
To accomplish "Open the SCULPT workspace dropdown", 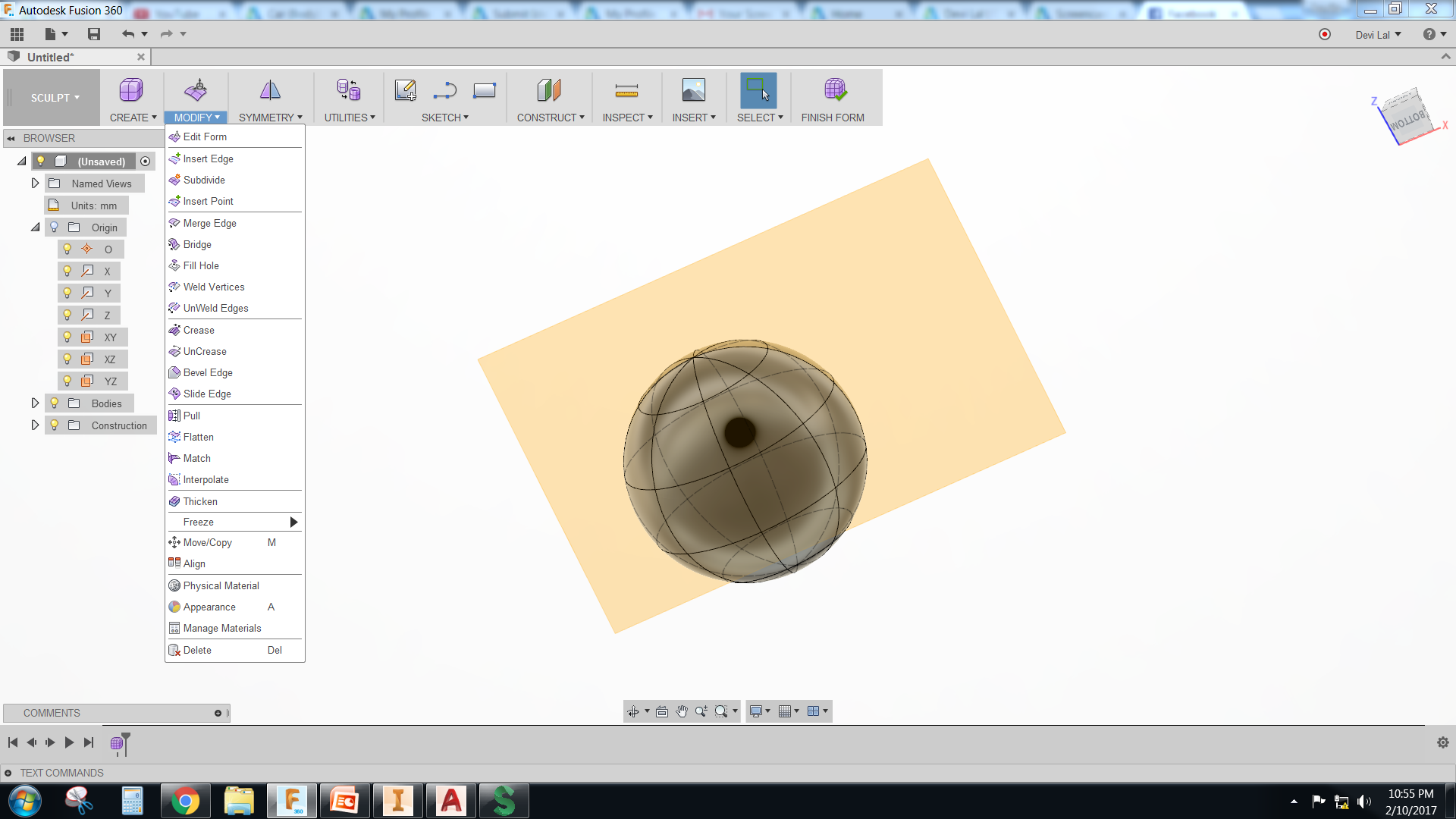I will 52,97.
